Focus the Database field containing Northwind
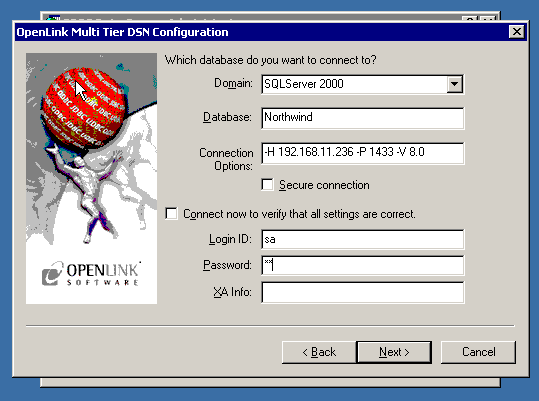 [x=362, y=118]
